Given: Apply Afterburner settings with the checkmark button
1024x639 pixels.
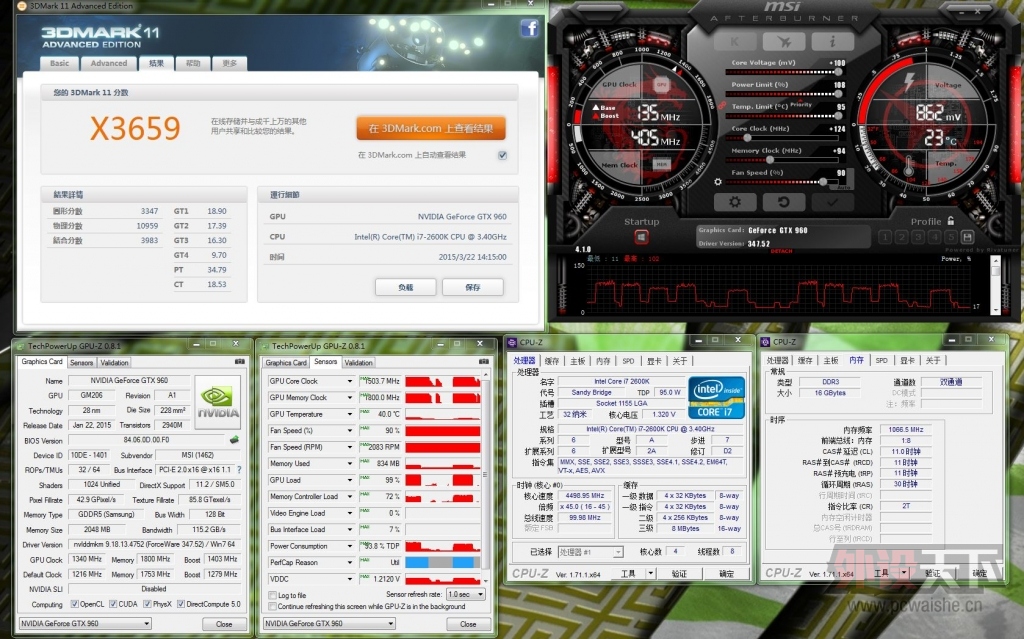Looking at the screenshot, I should [x=833, y=202].
